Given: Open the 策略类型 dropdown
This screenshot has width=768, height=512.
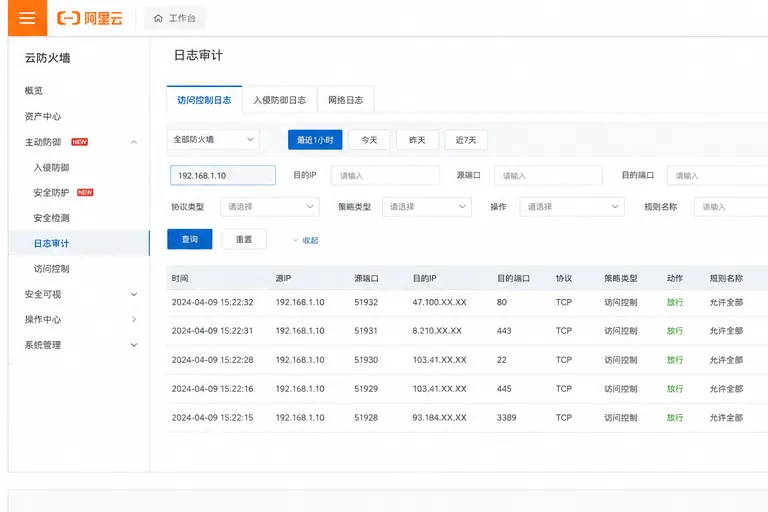Looking at the screenshot, I should coord(427,207).
